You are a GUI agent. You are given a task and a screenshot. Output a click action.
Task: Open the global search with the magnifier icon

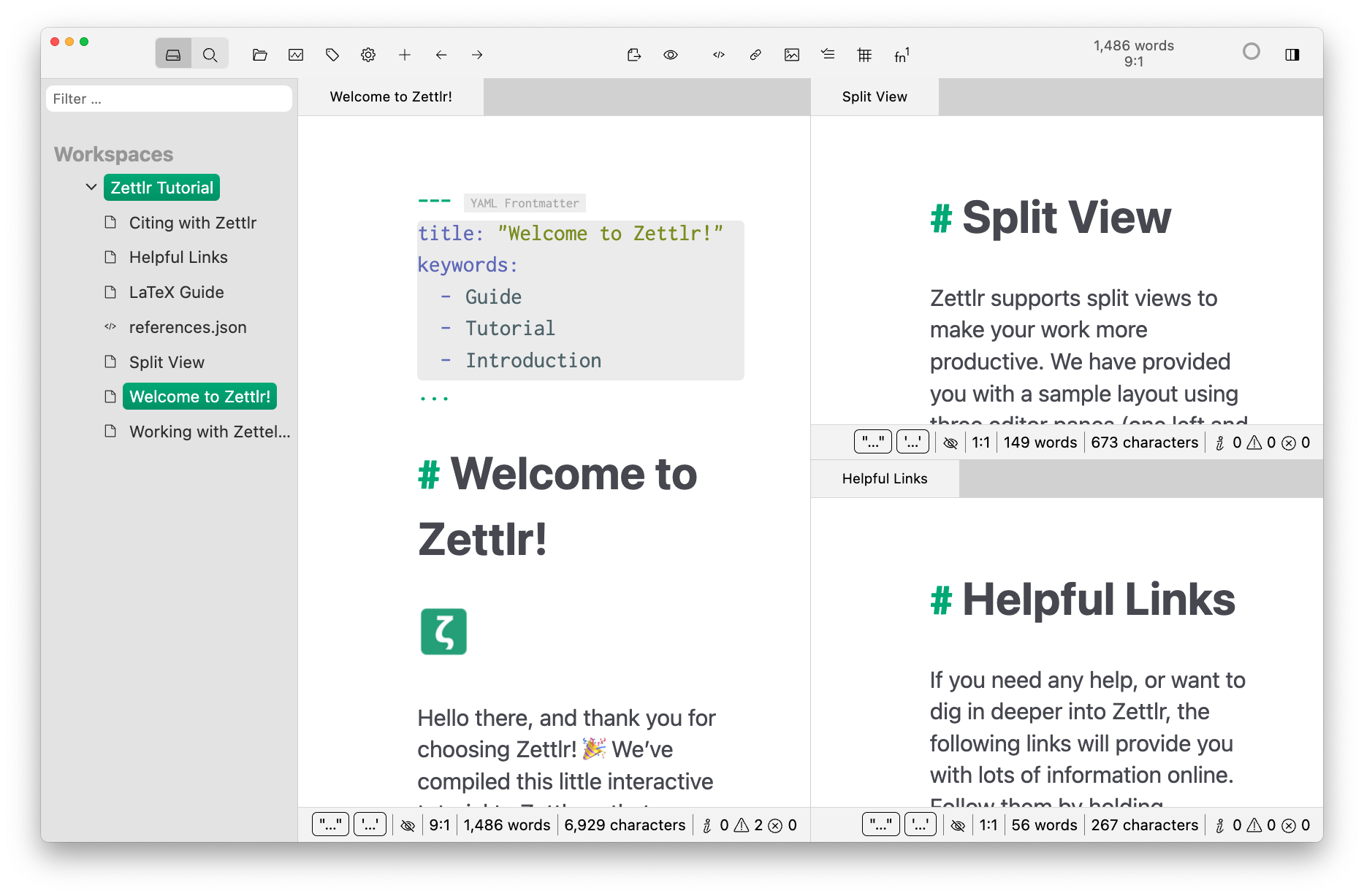210,54
